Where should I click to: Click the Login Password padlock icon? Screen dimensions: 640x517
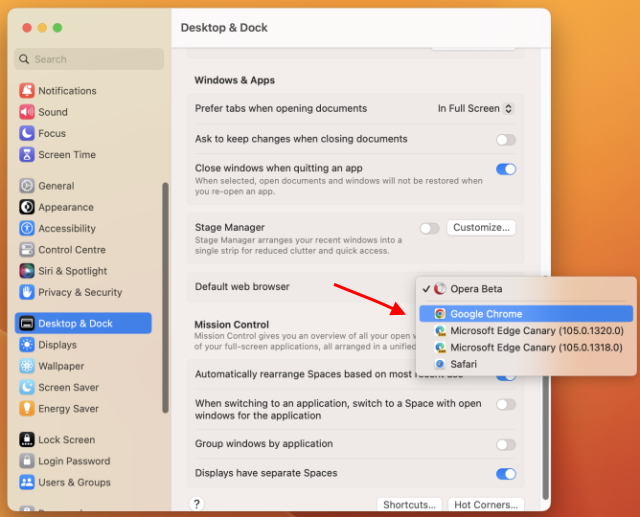point(27,461)
